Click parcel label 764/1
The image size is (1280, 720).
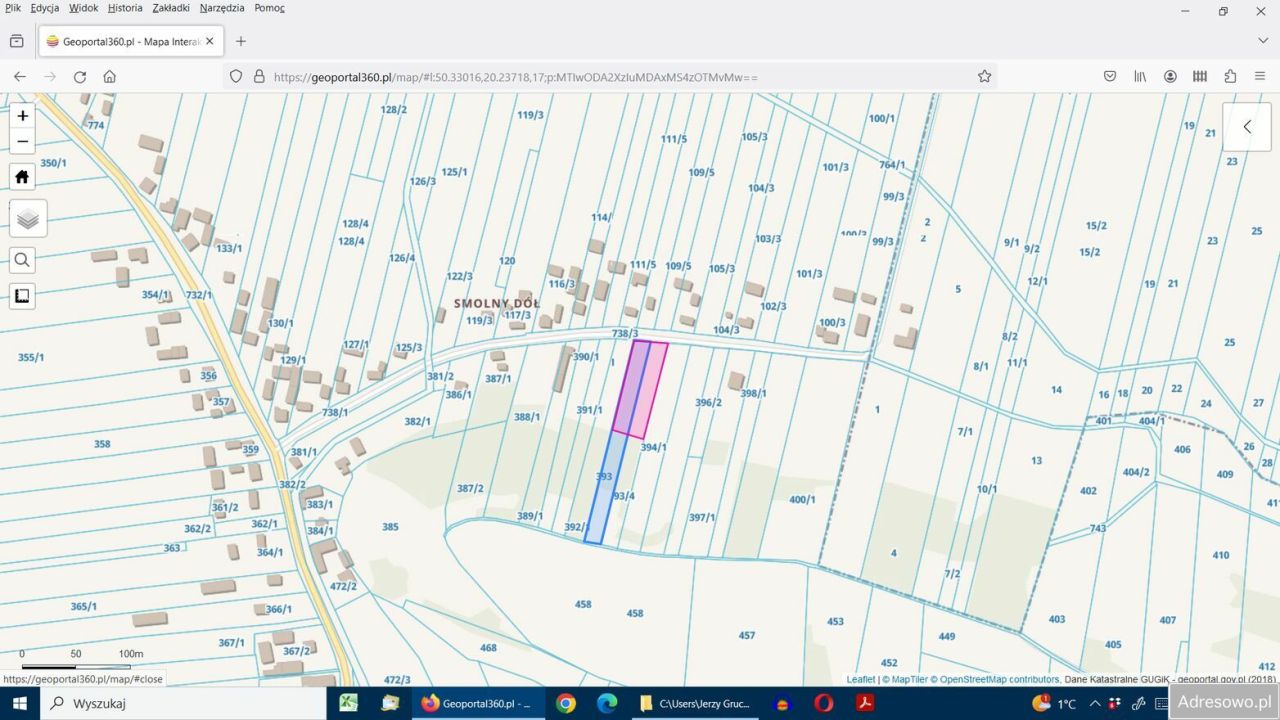coord(892,165)
